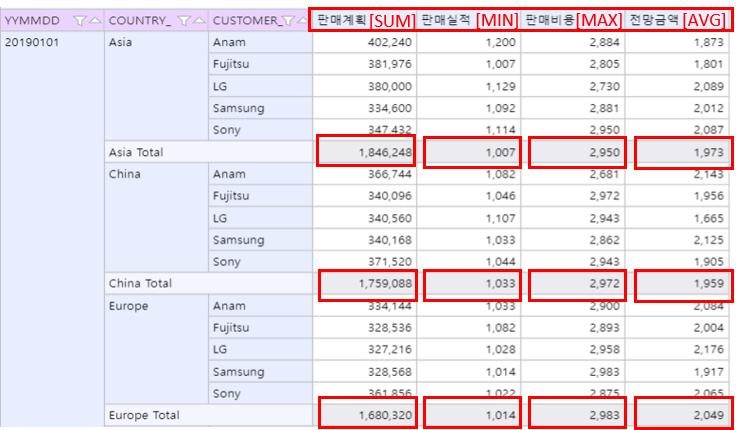
Task: Click the 1,014 Europe Total min cell
Action: pos(468,415)
